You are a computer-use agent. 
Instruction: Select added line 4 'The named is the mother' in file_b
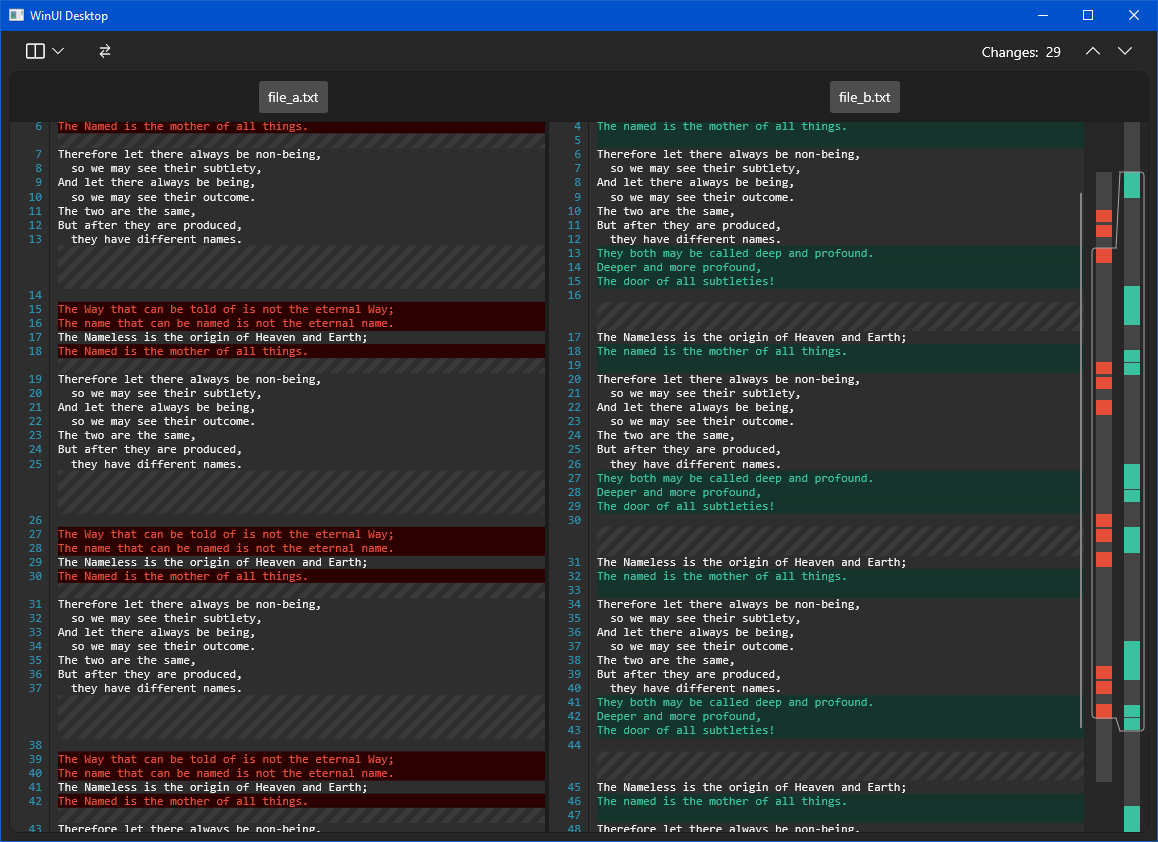[840, 126]
